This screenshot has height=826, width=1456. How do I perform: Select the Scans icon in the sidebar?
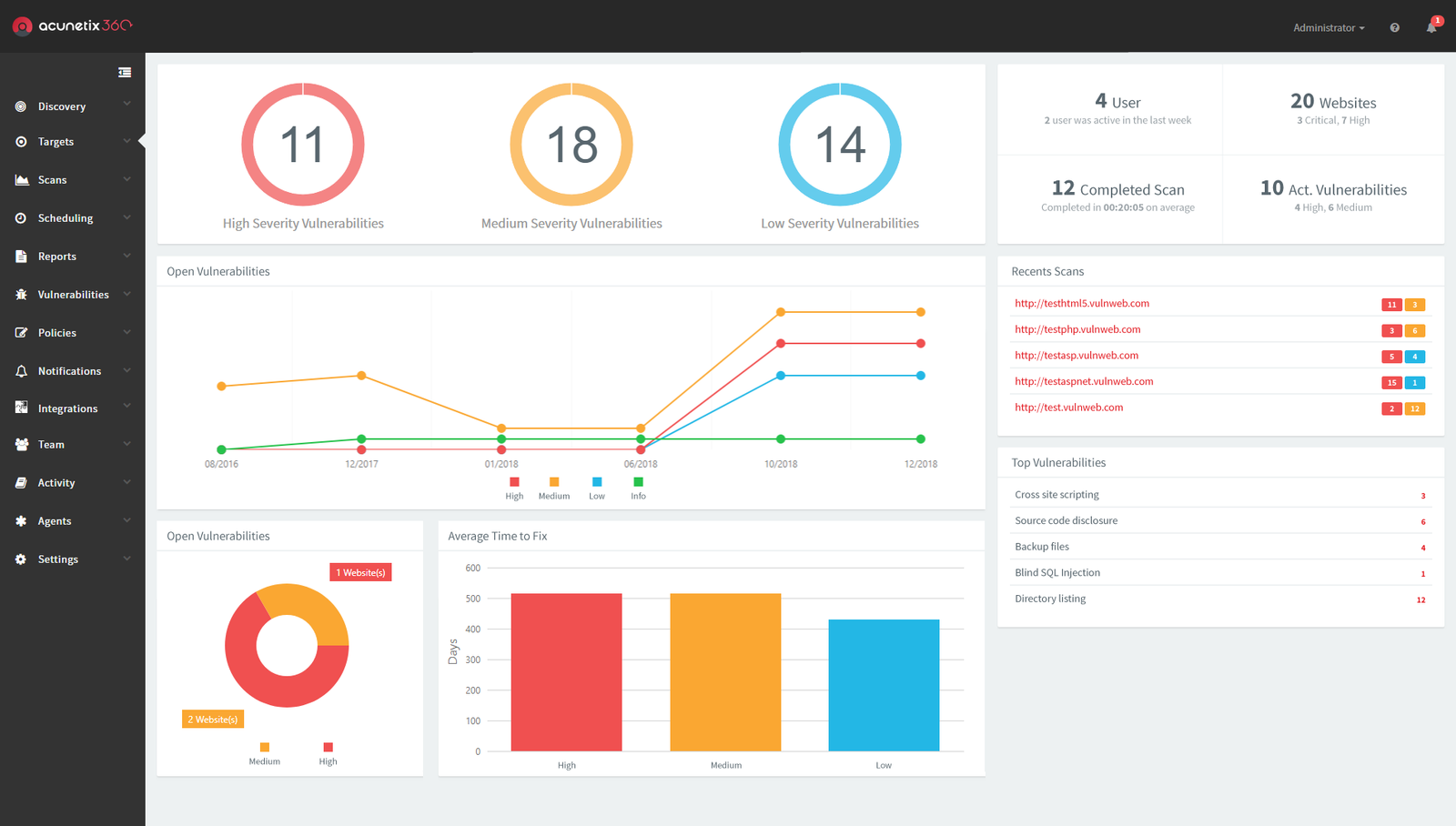tap(23, 179)
